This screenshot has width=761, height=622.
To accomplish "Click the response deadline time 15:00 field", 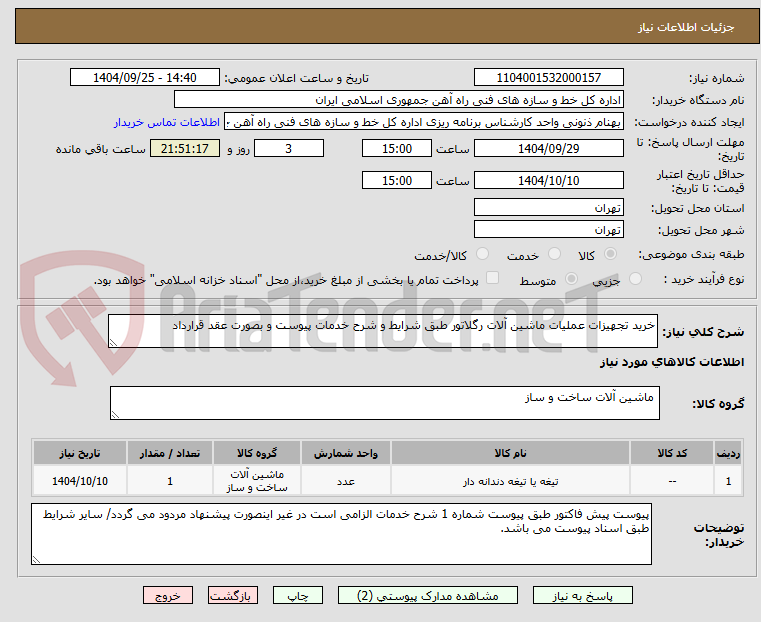I will coord(397,148).
